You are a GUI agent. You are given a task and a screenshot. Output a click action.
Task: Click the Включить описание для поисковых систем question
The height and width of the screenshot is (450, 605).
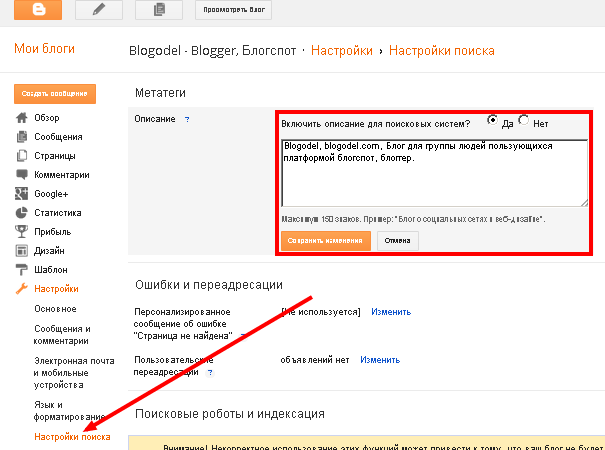click(x=375, y=124)
